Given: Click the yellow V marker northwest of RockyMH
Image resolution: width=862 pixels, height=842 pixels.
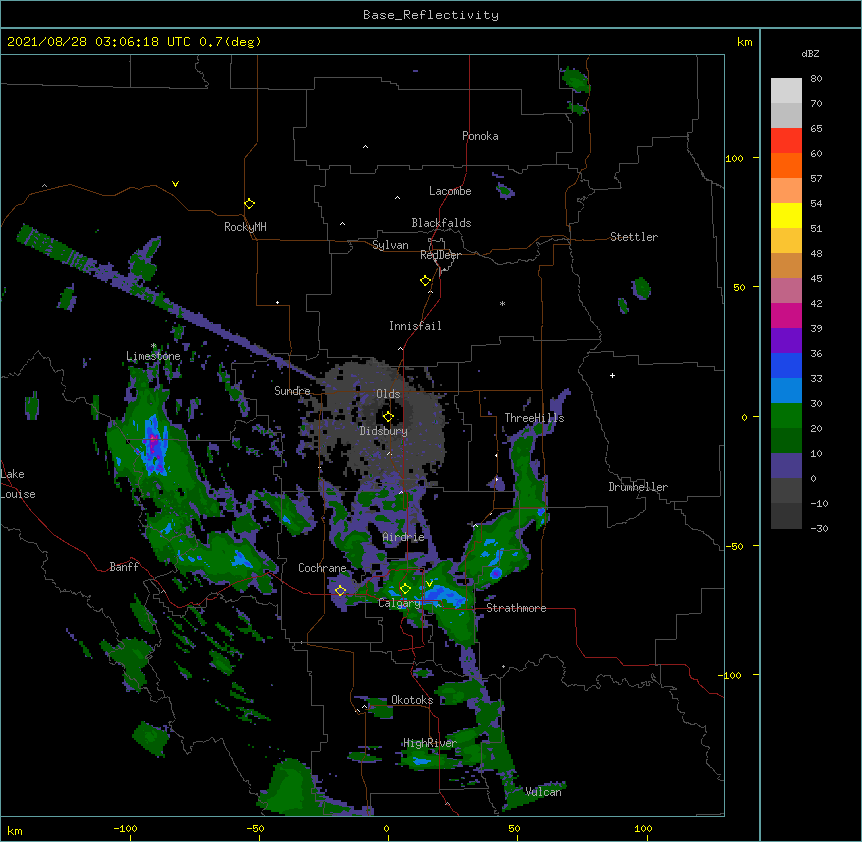Looking at the screenshot, I should (x=175, y=184).
